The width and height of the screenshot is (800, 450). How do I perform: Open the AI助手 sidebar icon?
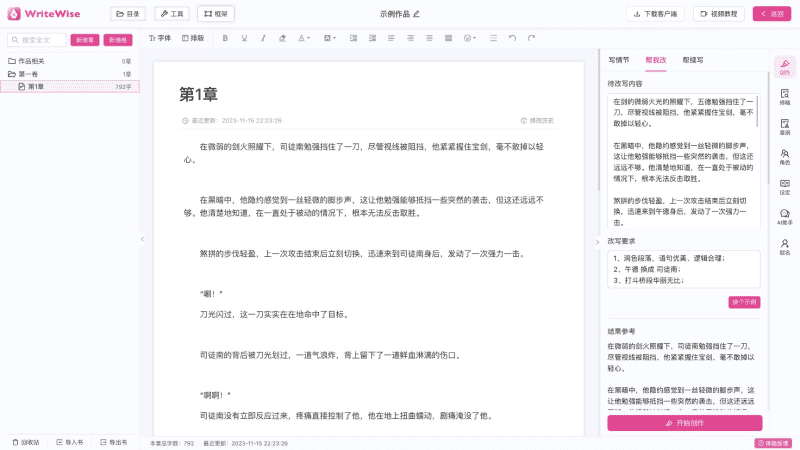pyautogui.click(x=784, y=216)
